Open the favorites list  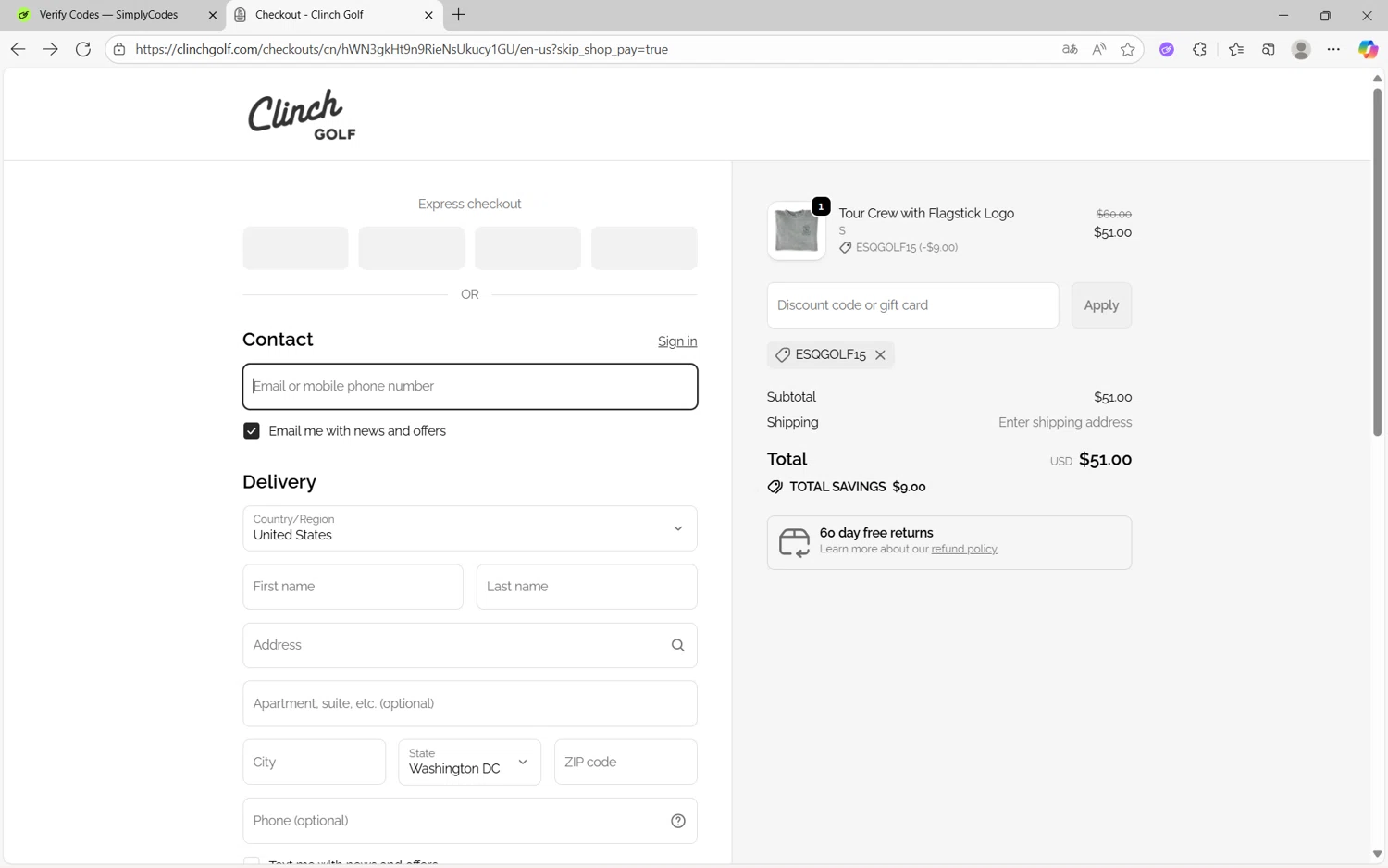tap(1236, 49)
